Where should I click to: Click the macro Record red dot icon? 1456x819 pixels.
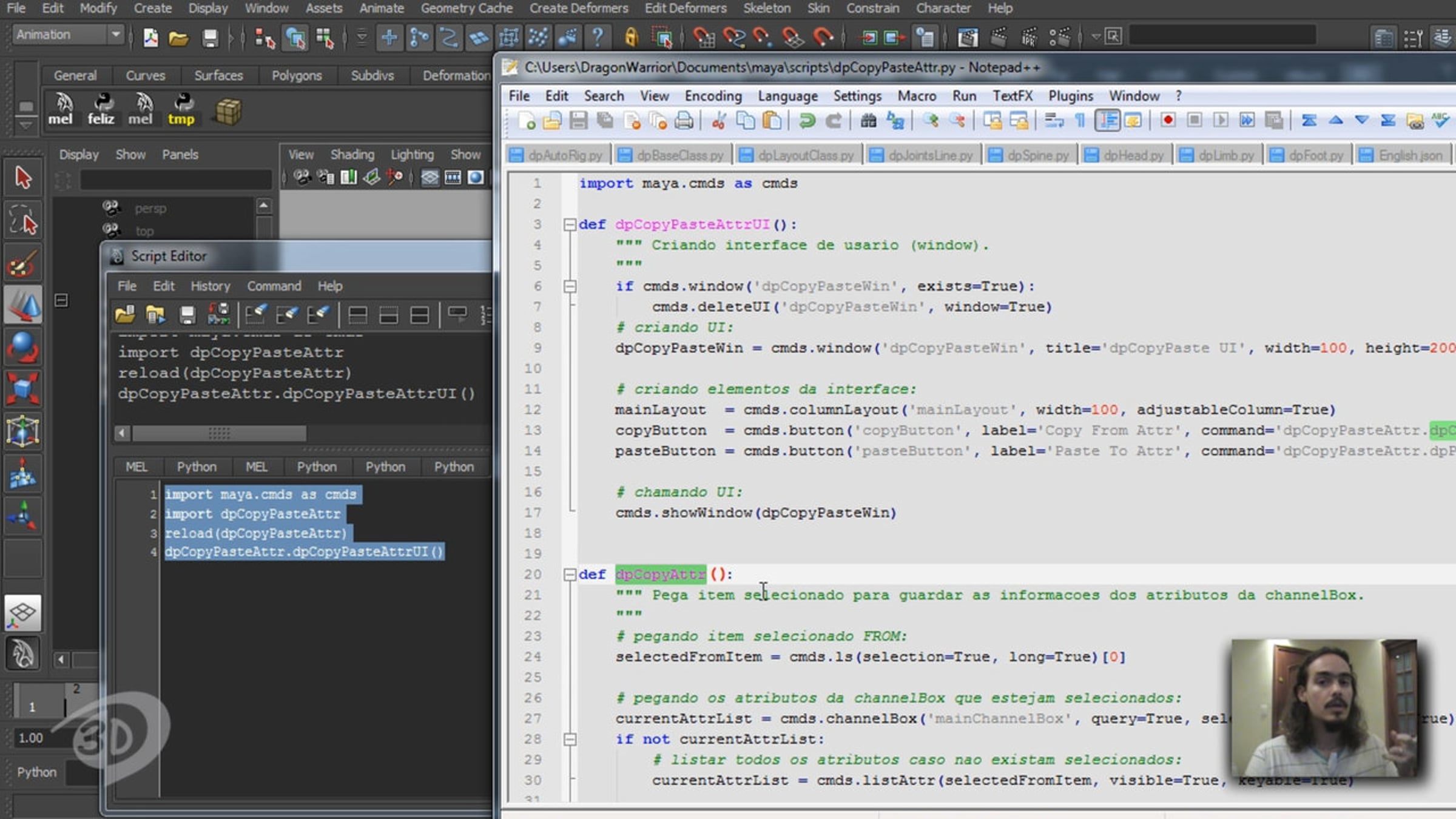tap(1167, 120)
